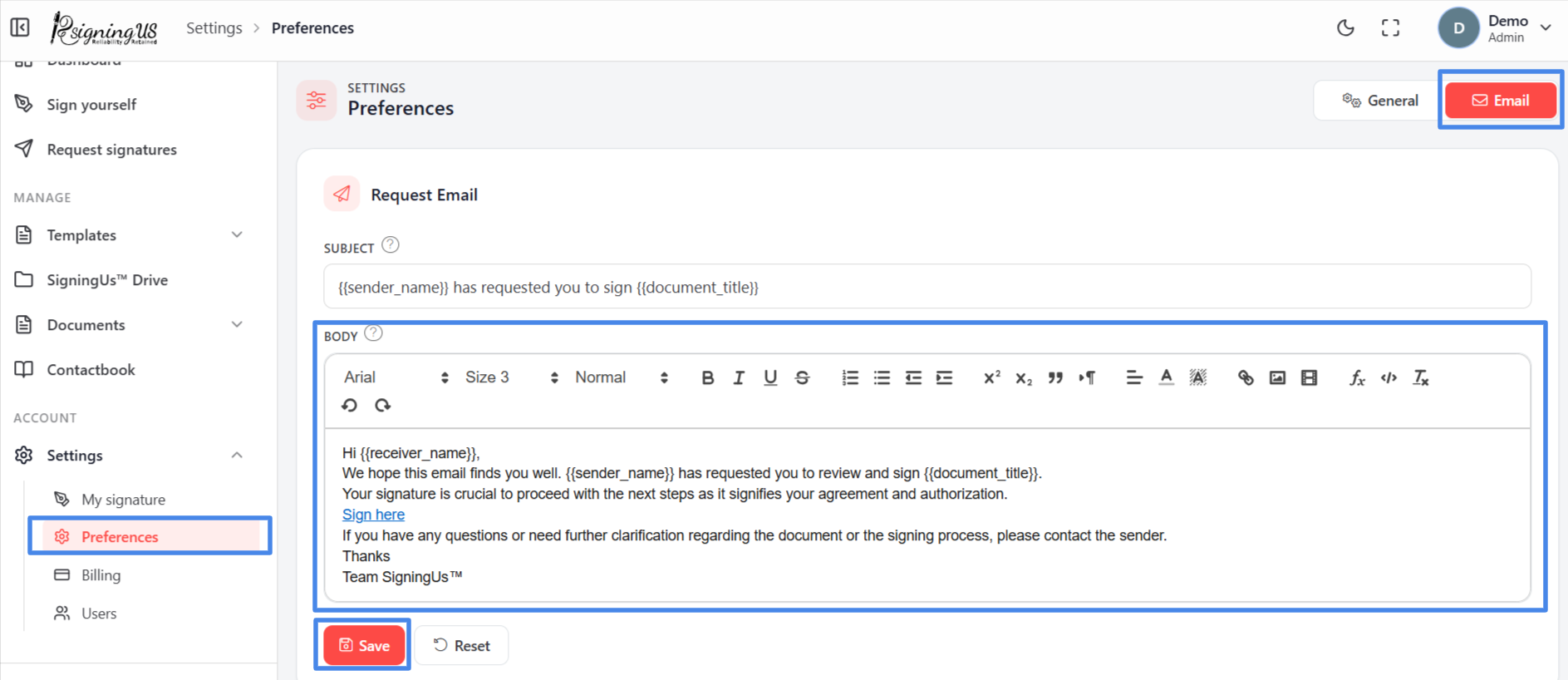Save the request email settings

tap(364, 645)
